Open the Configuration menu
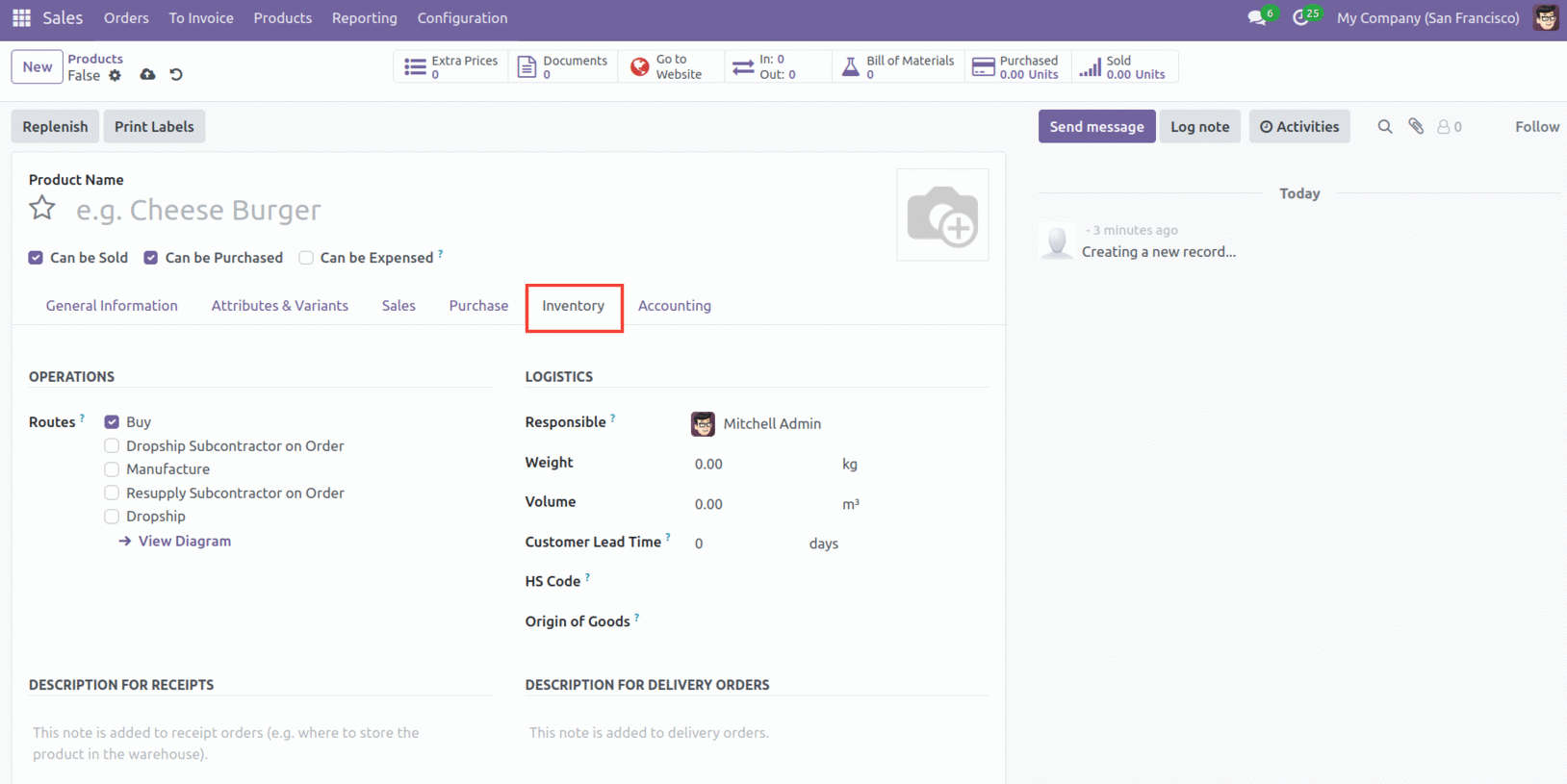 pos(462,18)
